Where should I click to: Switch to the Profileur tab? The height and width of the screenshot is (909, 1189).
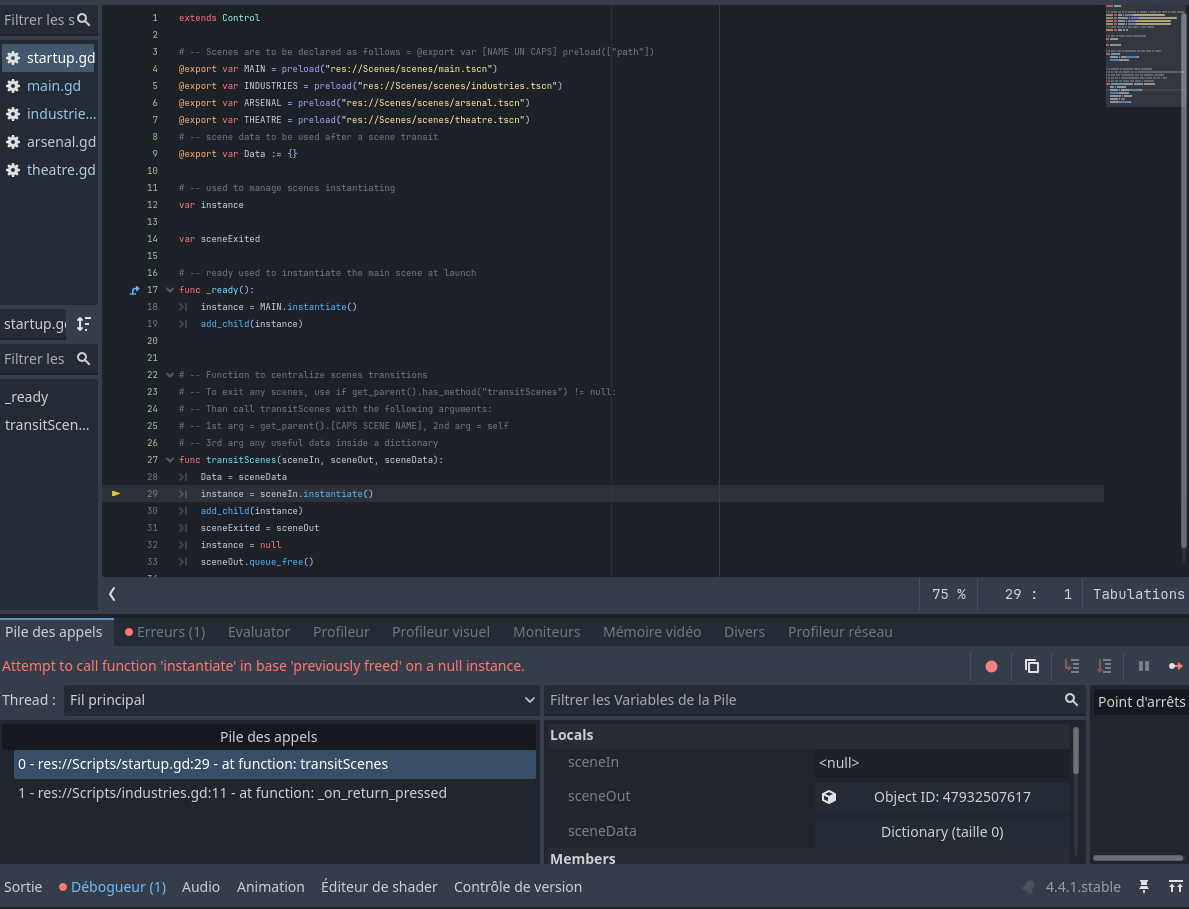tap(341, 631)
